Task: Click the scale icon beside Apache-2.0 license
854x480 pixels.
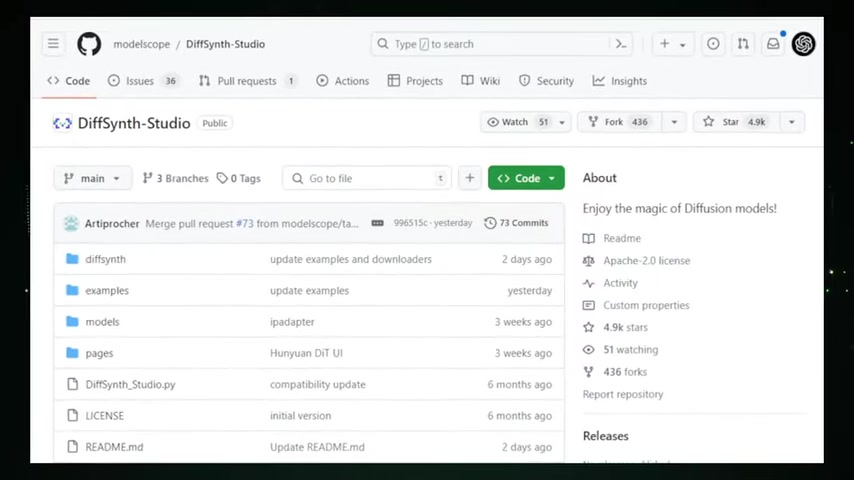Action: [x=589, y=260]
